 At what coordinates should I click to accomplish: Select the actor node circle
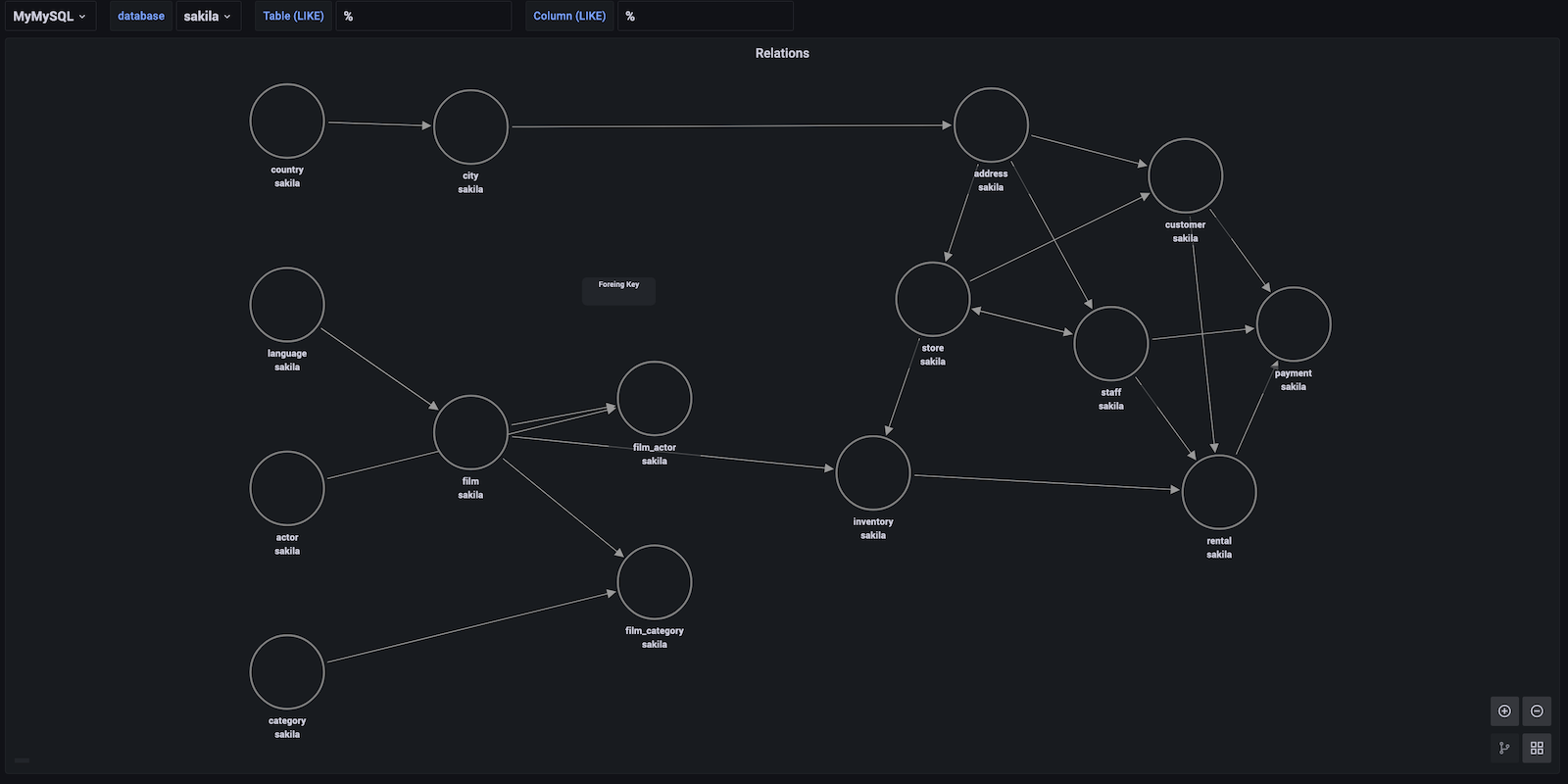tap(287, 489)
